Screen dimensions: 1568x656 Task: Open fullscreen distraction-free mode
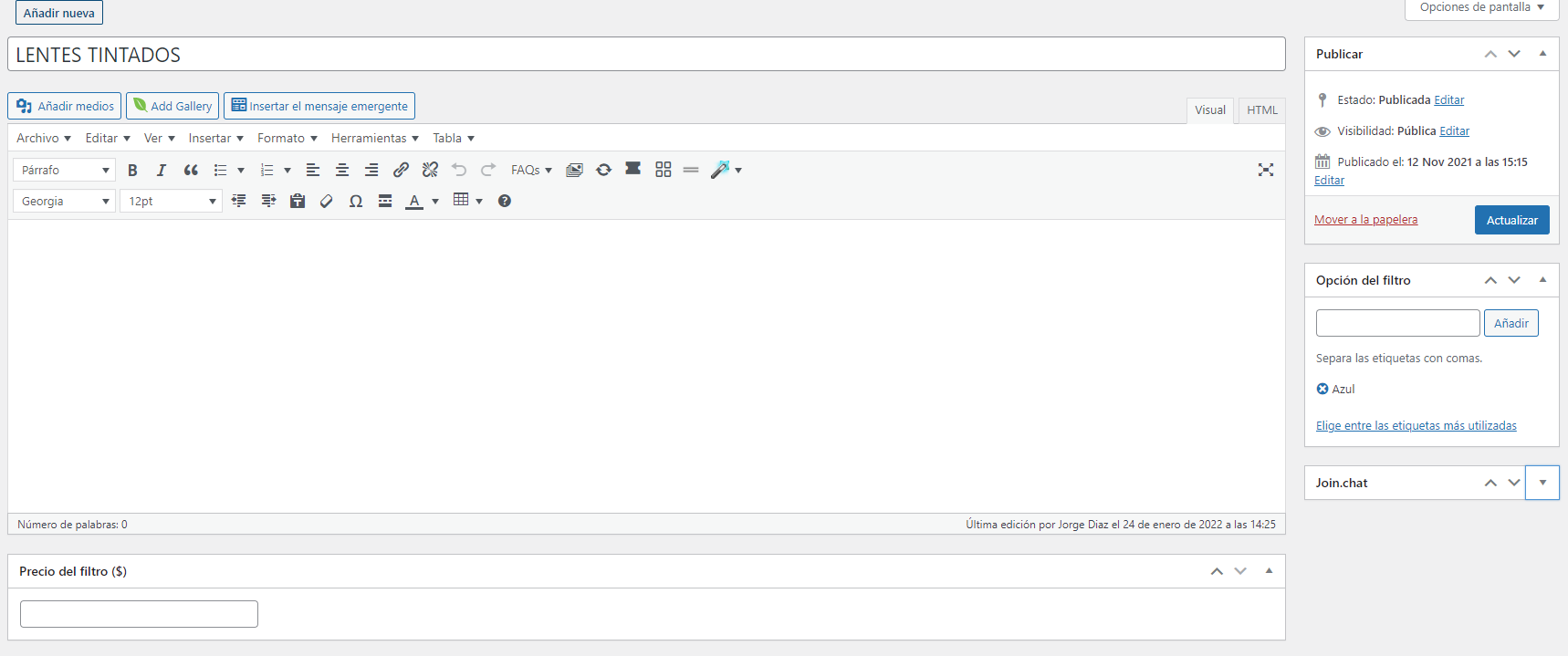pyautogui.click(x=1265, y=170)
